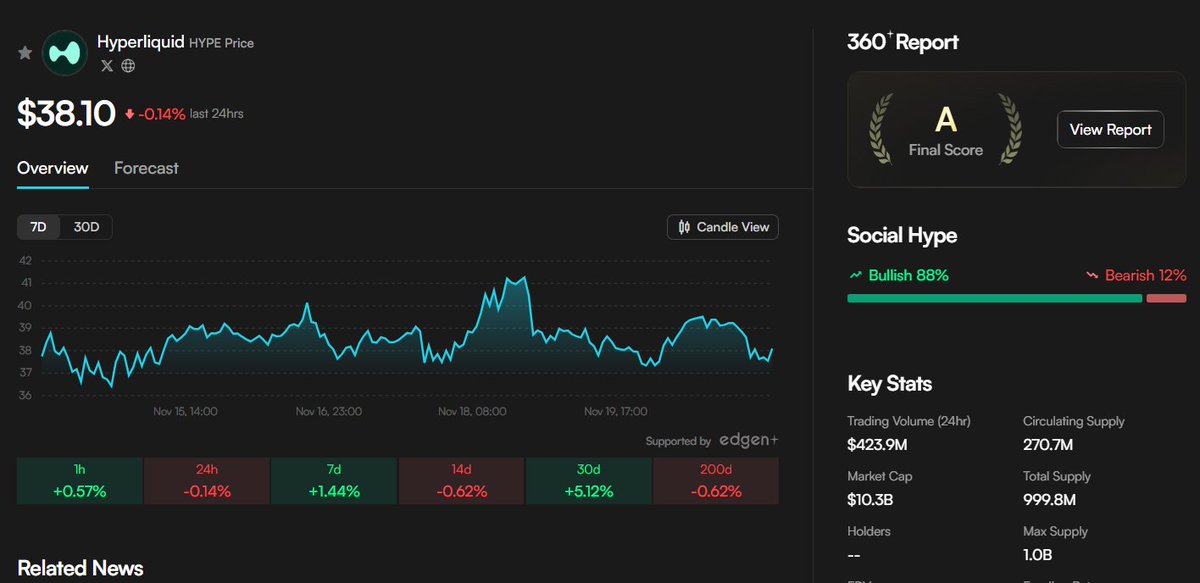The height and width of the screenshot is (583, 1200).
Task: Switch to the Forecast tab
Action: coord(146,168)
